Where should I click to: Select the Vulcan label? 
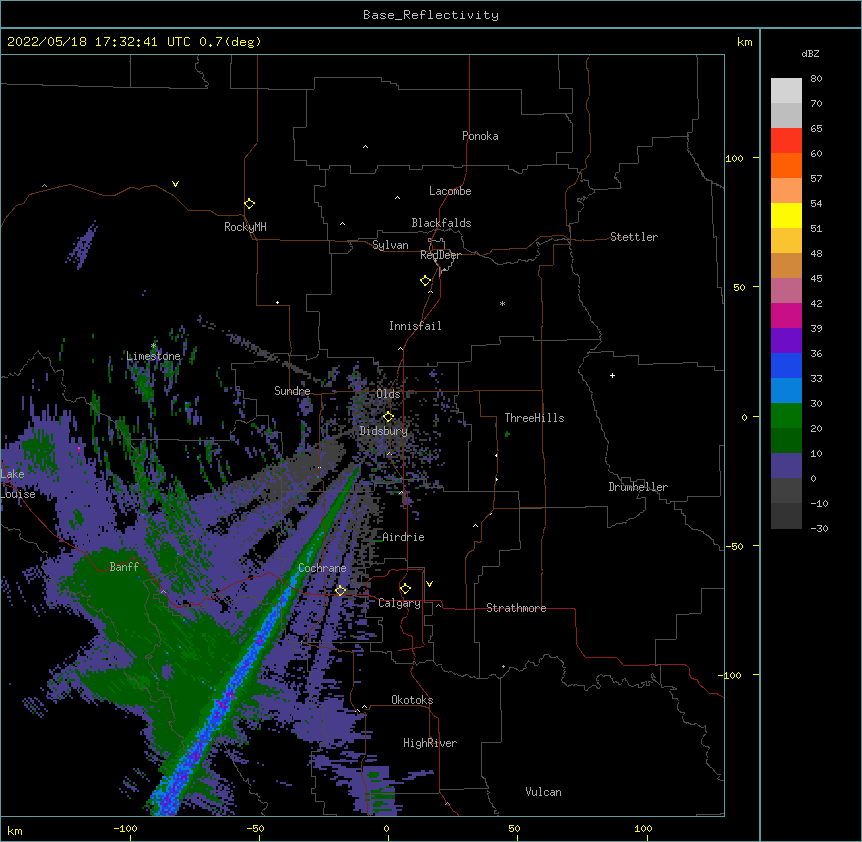[x=543, y=792]
